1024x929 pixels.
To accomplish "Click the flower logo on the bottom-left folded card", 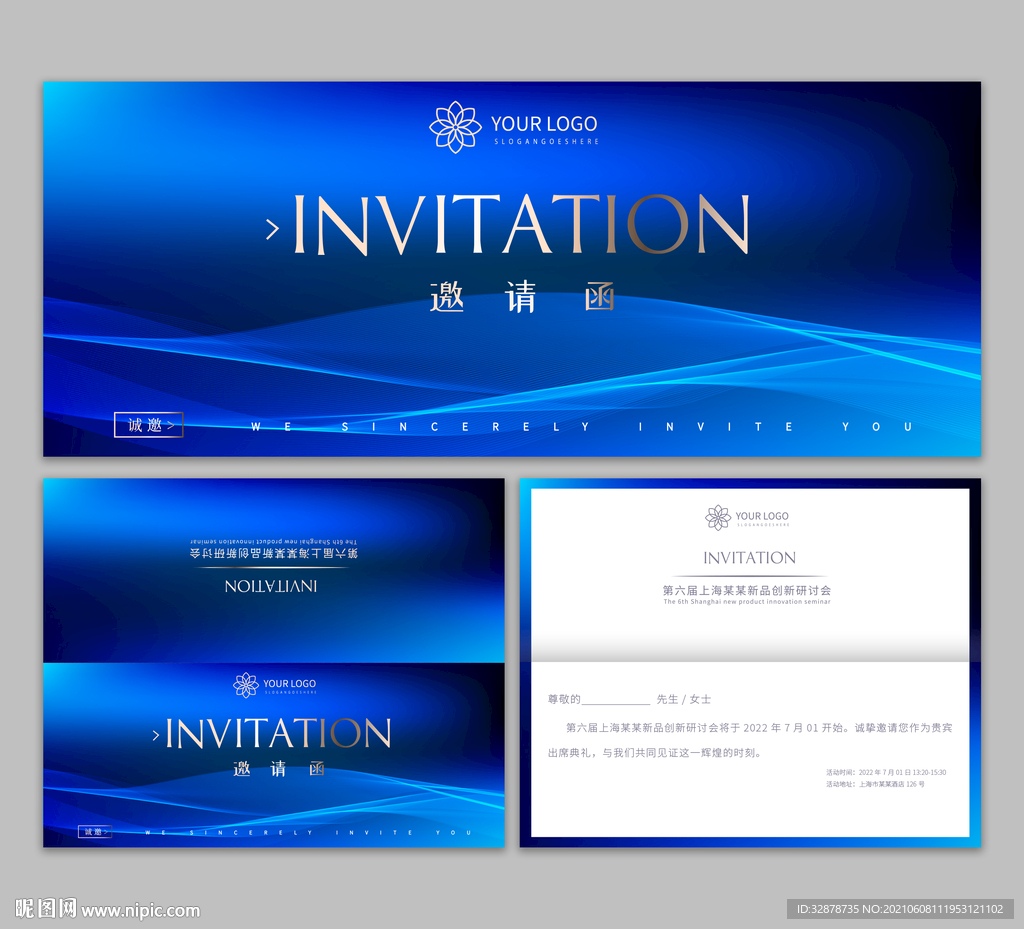I will [246, 685].
